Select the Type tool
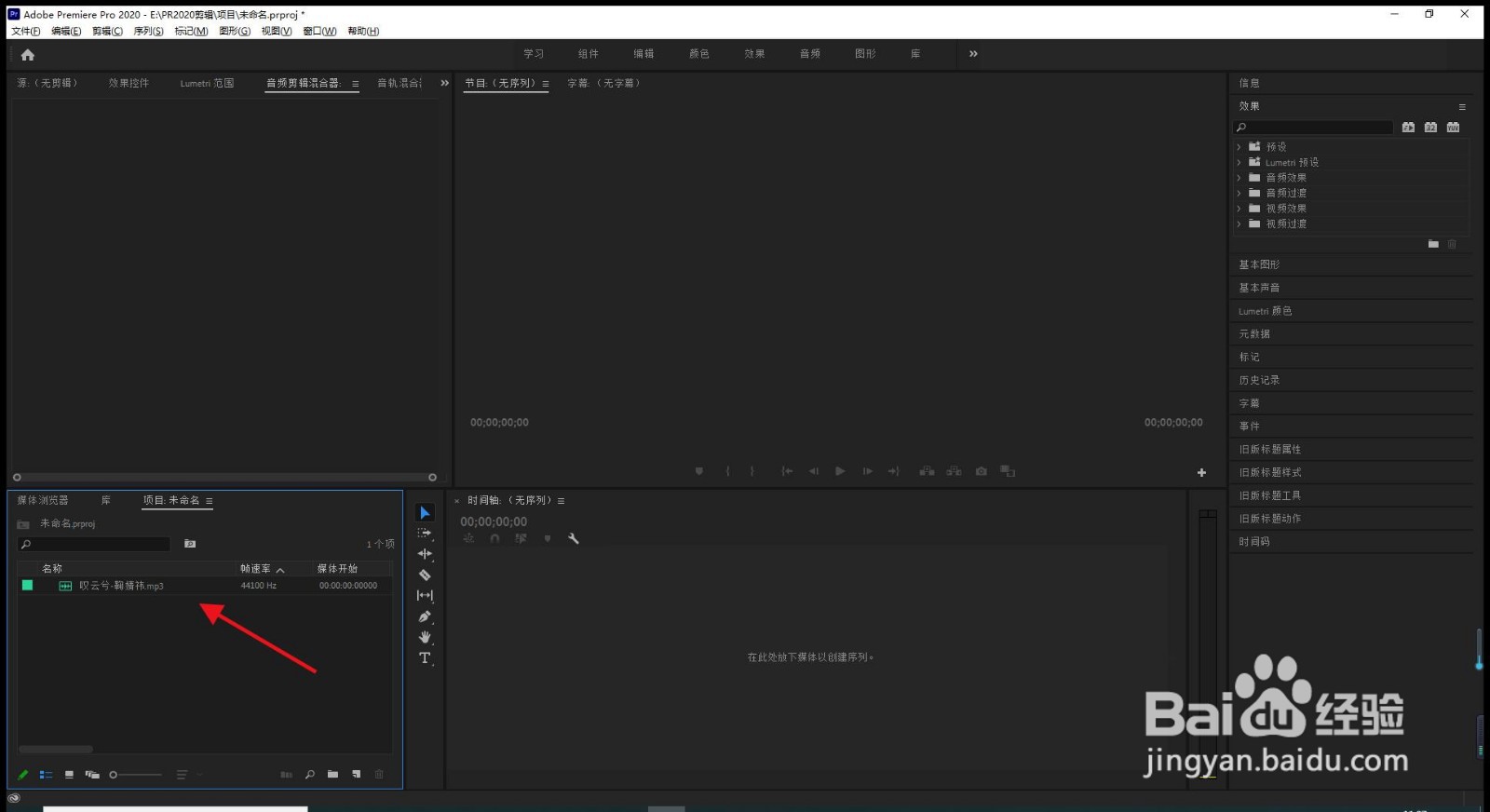The image size is (1490, 812). tap(425, 658)
